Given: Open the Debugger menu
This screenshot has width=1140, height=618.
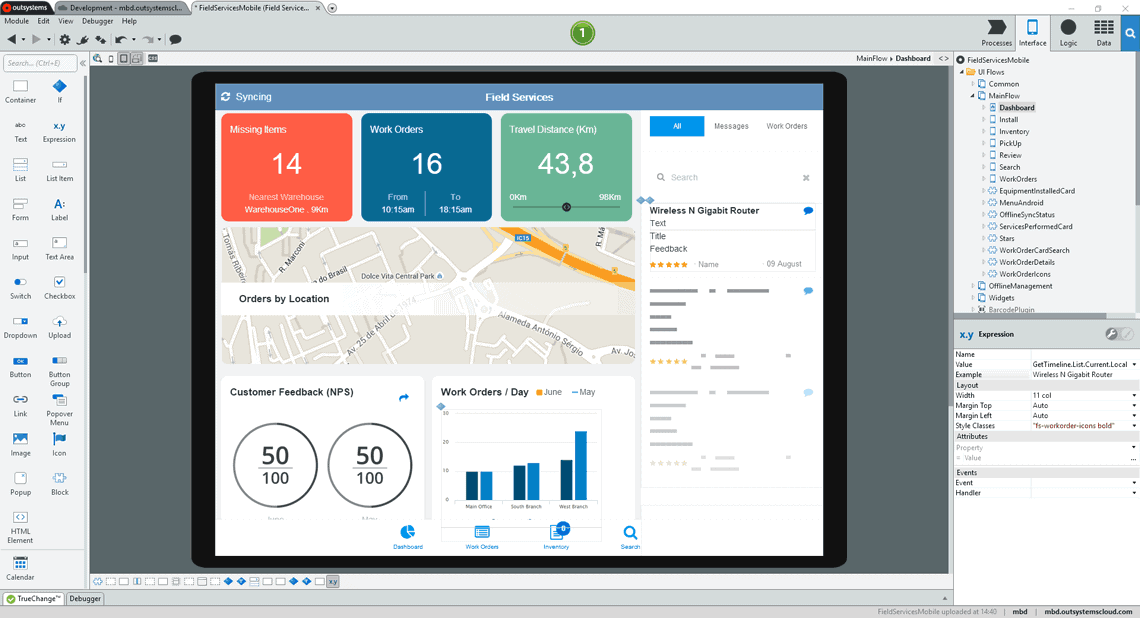Looking at the screenshot, I should click(97, 21).
